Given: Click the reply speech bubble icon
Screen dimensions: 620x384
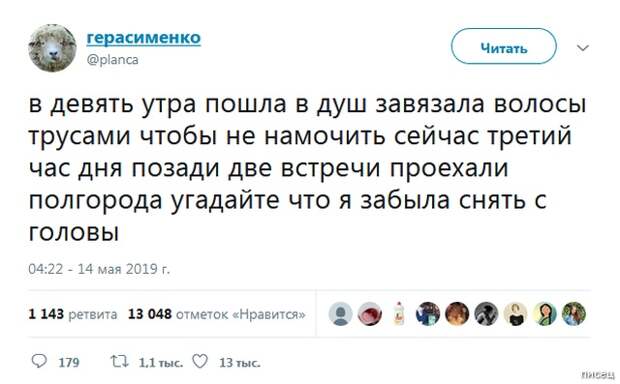Looking at the screenshot, I should coord(39,361).
